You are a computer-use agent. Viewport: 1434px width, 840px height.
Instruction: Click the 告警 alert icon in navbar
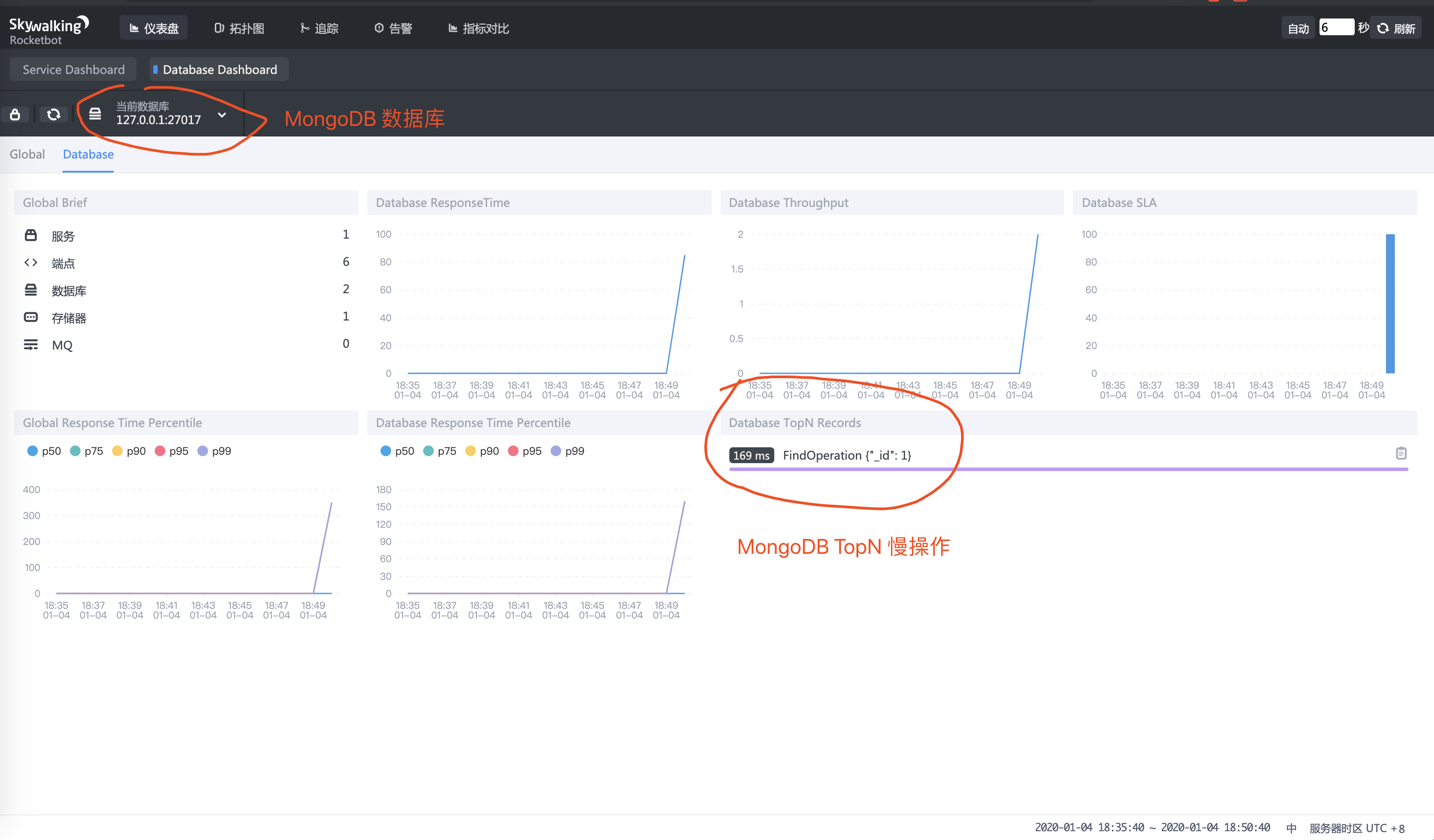(x=379, y=28)
